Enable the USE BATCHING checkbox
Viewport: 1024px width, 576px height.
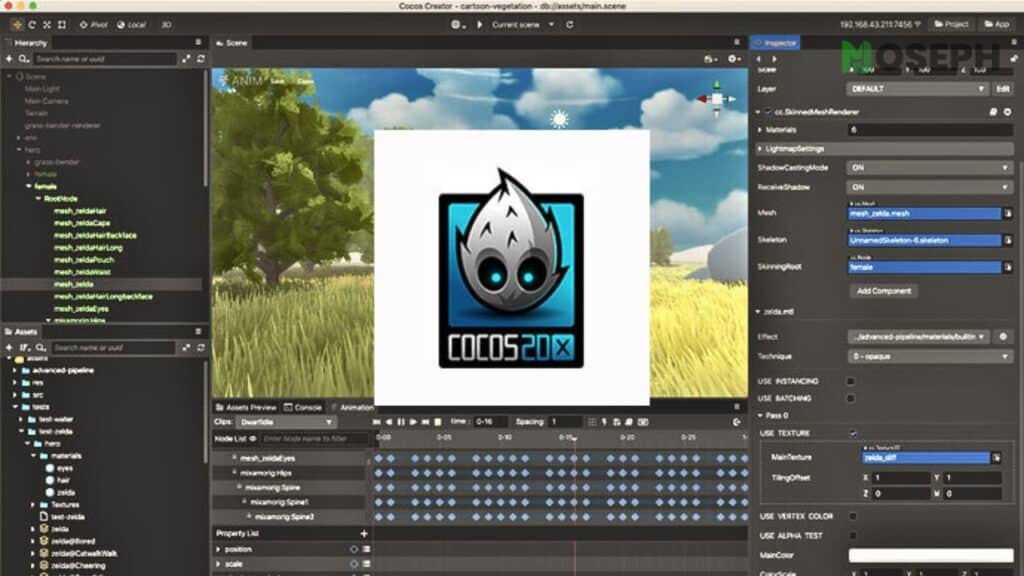tap(850, 398)
